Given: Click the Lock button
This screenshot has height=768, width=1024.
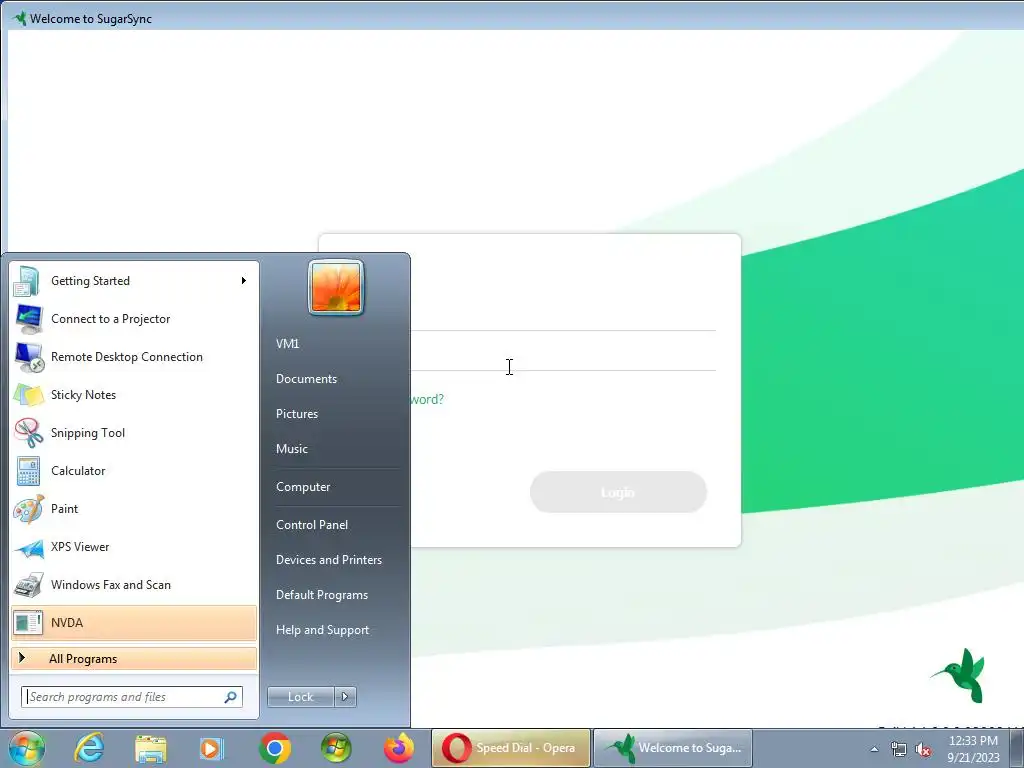Looking at the screenshot, I should point(301,697).
